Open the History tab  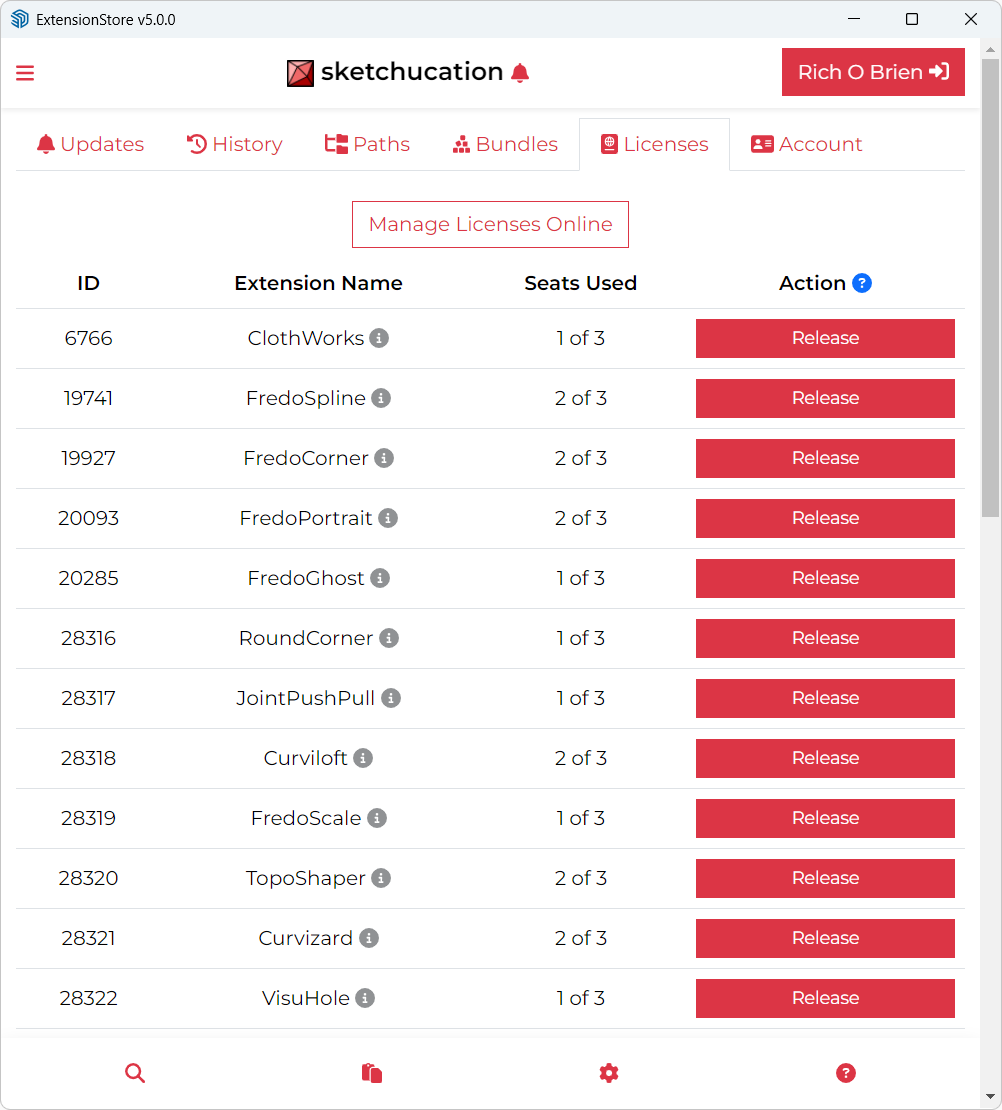point(234,144)
